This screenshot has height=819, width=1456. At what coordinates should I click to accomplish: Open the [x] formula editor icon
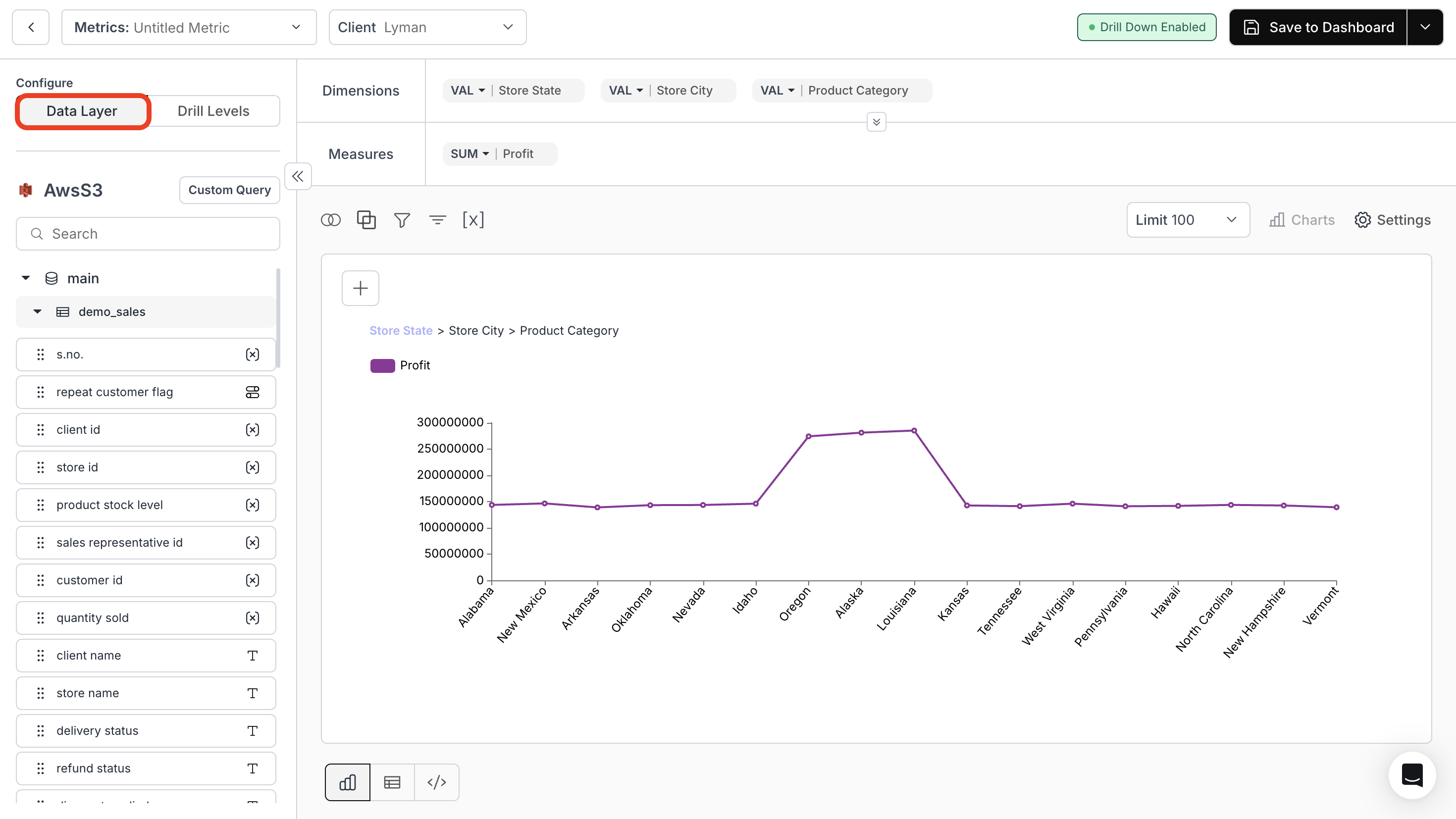pos(473,220)
